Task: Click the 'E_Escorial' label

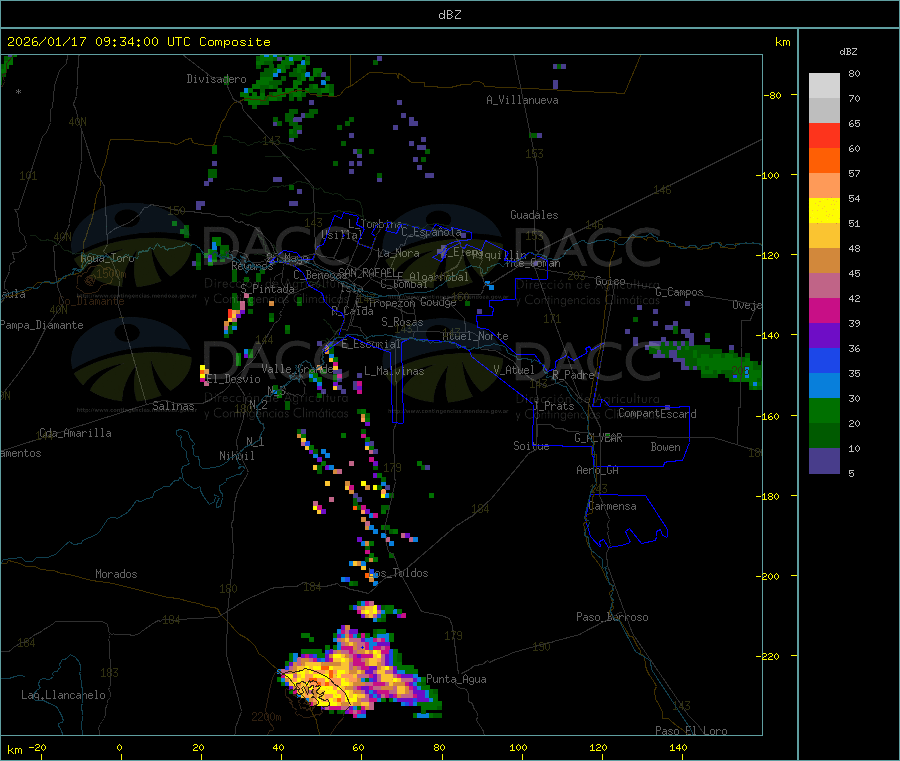Action: pos(371,344)
